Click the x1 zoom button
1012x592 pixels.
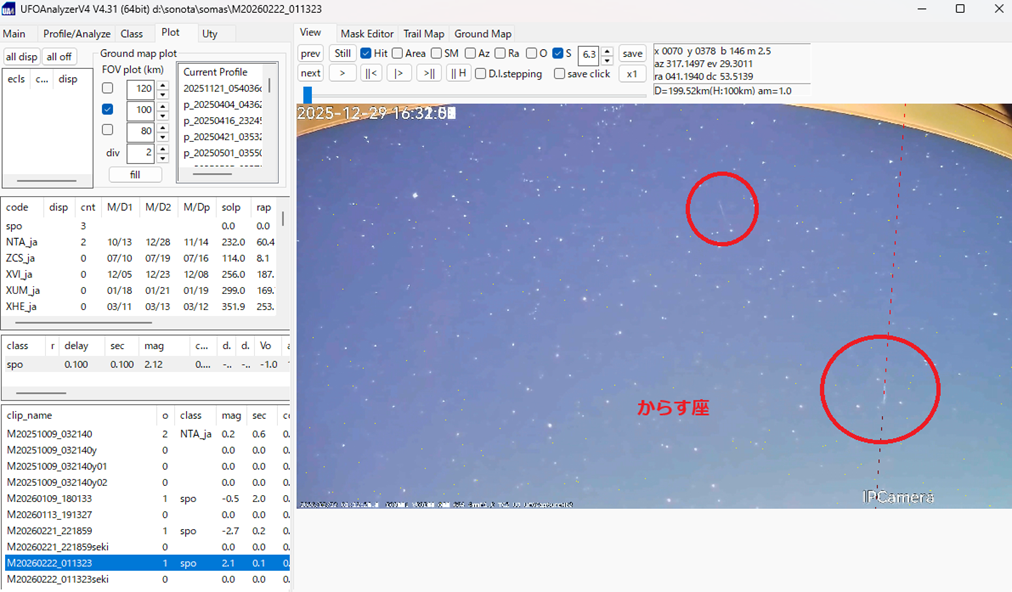point(631,73)
